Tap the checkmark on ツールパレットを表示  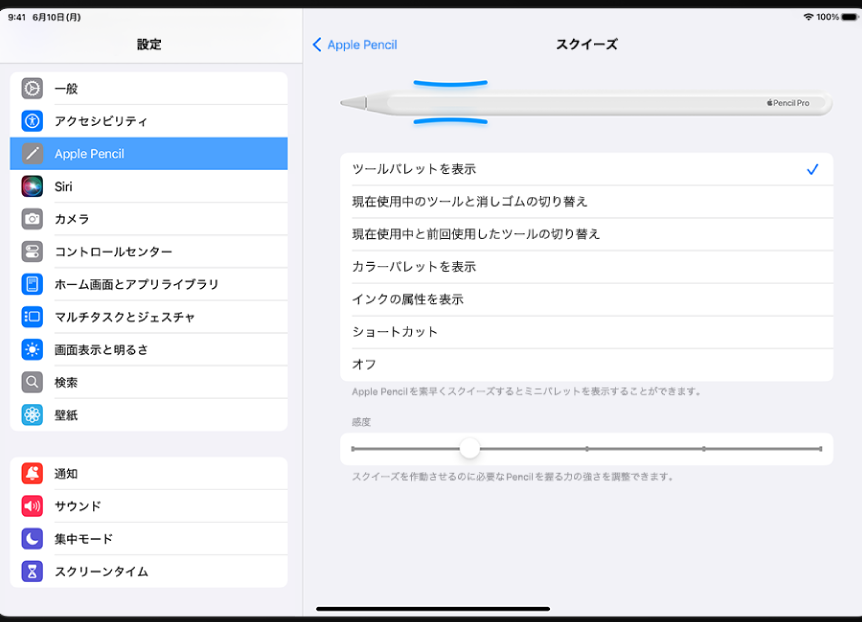pyautogui.click(x=813, y=169)
